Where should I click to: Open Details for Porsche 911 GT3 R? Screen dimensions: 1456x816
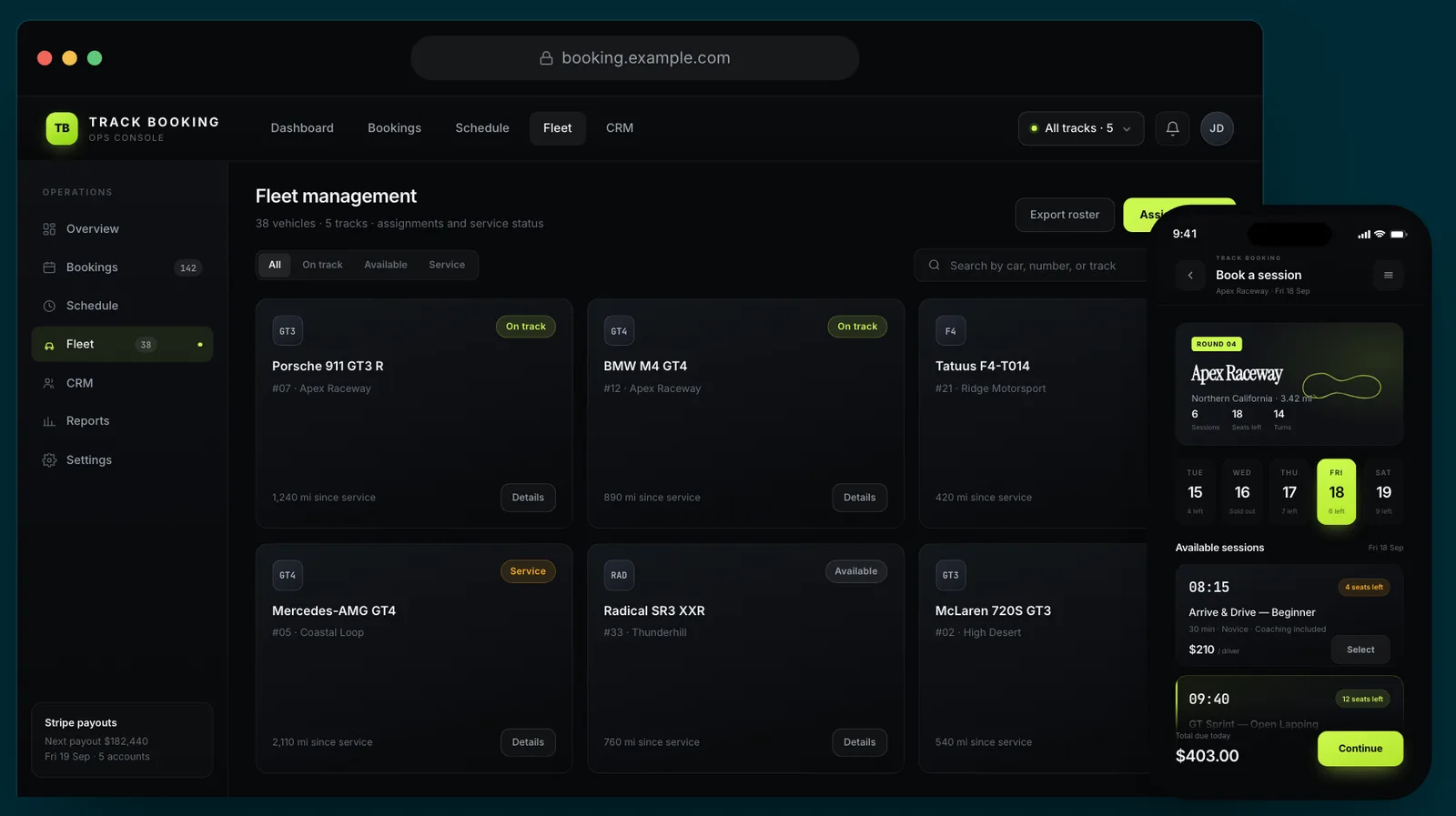click(x=528, y=498)
